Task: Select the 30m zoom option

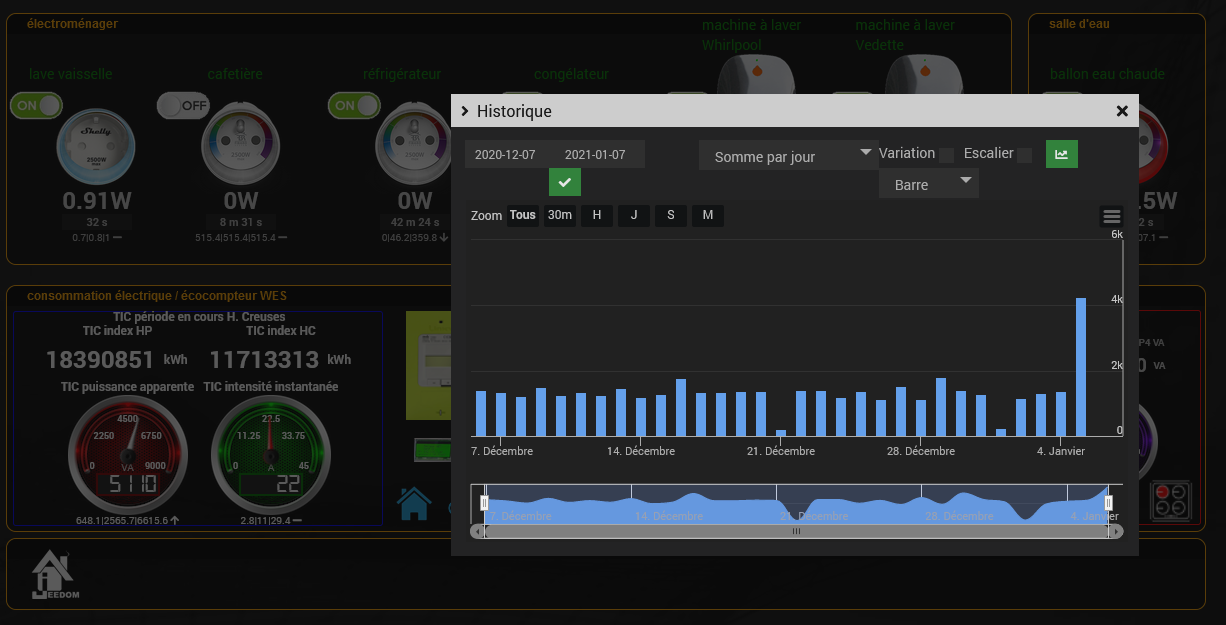Action: (559, 215)
